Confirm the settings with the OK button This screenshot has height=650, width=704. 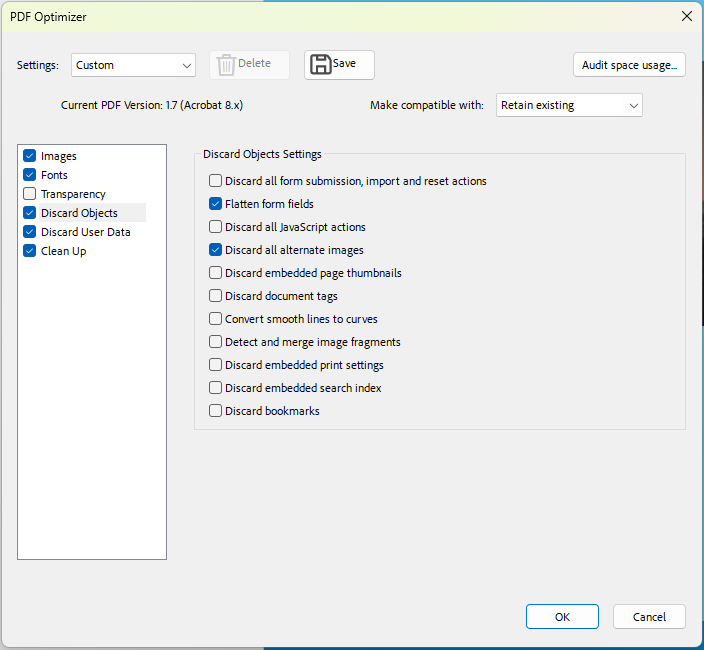click(x=562, y=616)
